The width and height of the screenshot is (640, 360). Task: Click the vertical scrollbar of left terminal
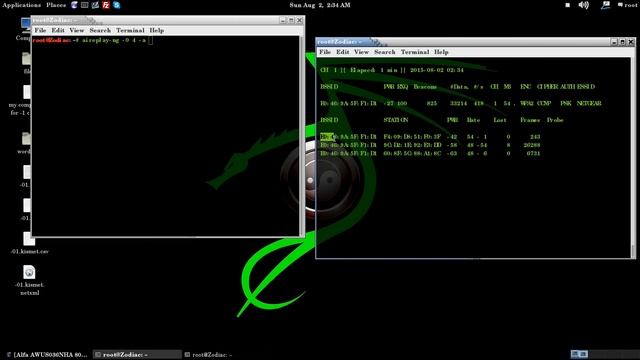pyautogui.click(x=302, y=136)
